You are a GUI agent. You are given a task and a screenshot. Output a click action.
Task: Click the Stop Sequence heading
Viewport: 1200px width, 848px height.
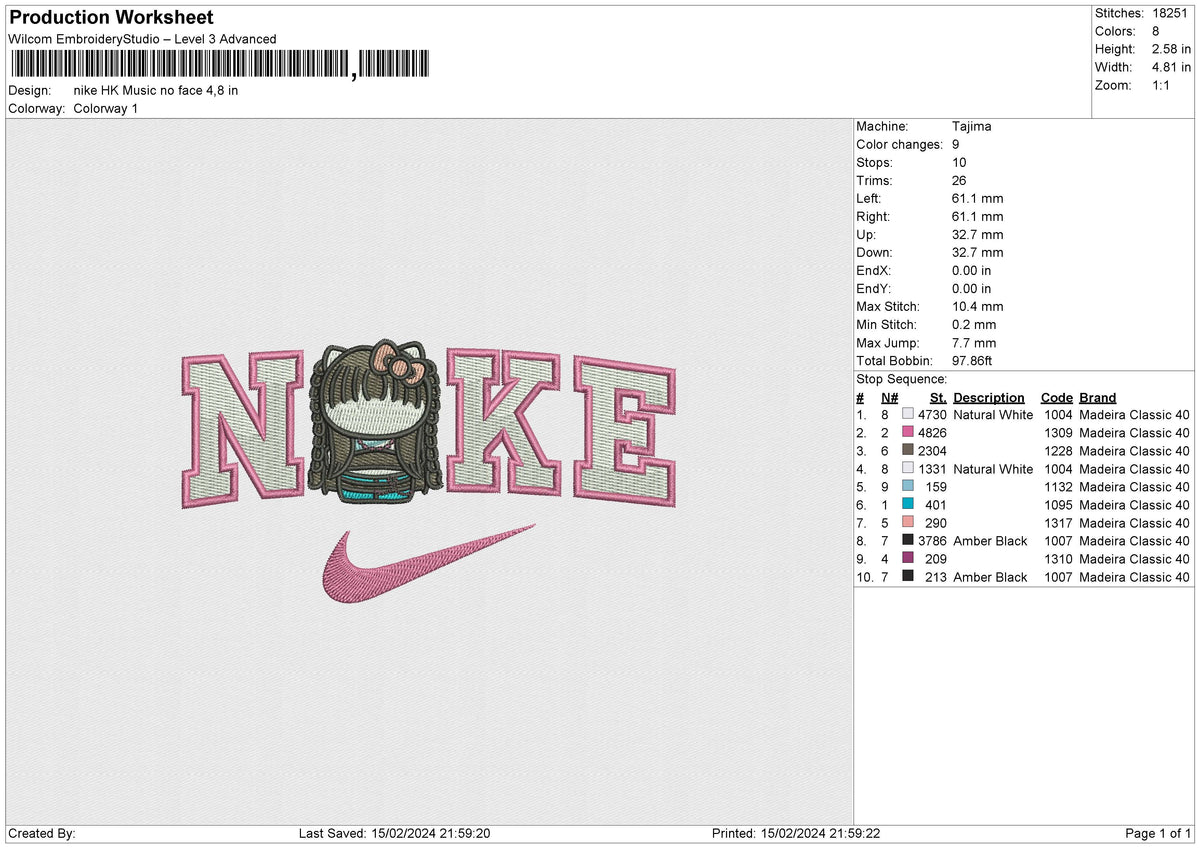click(x=902, y=380)
